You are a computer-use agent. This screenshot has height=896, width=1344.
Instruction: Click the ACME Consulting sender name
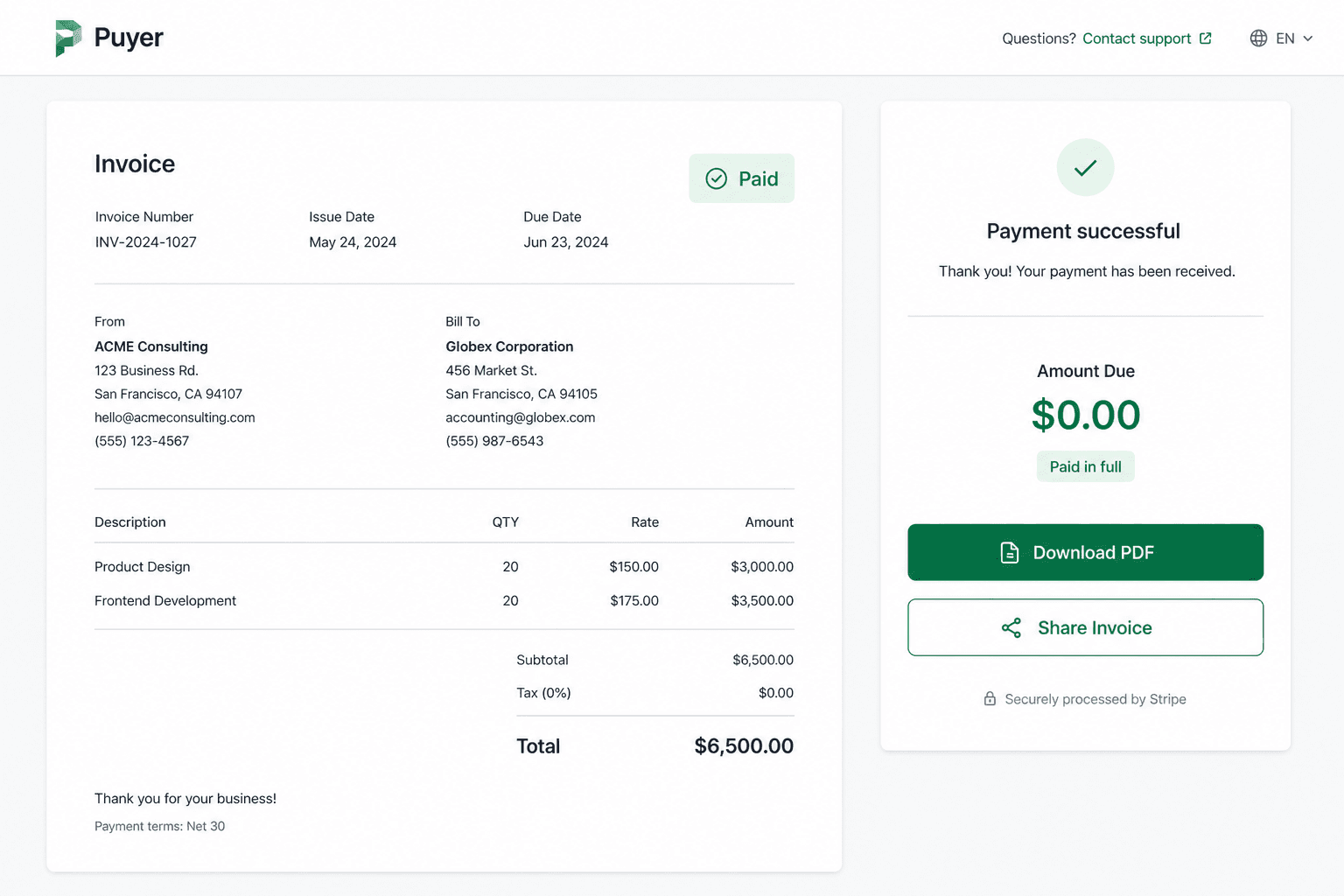[151, 346]
